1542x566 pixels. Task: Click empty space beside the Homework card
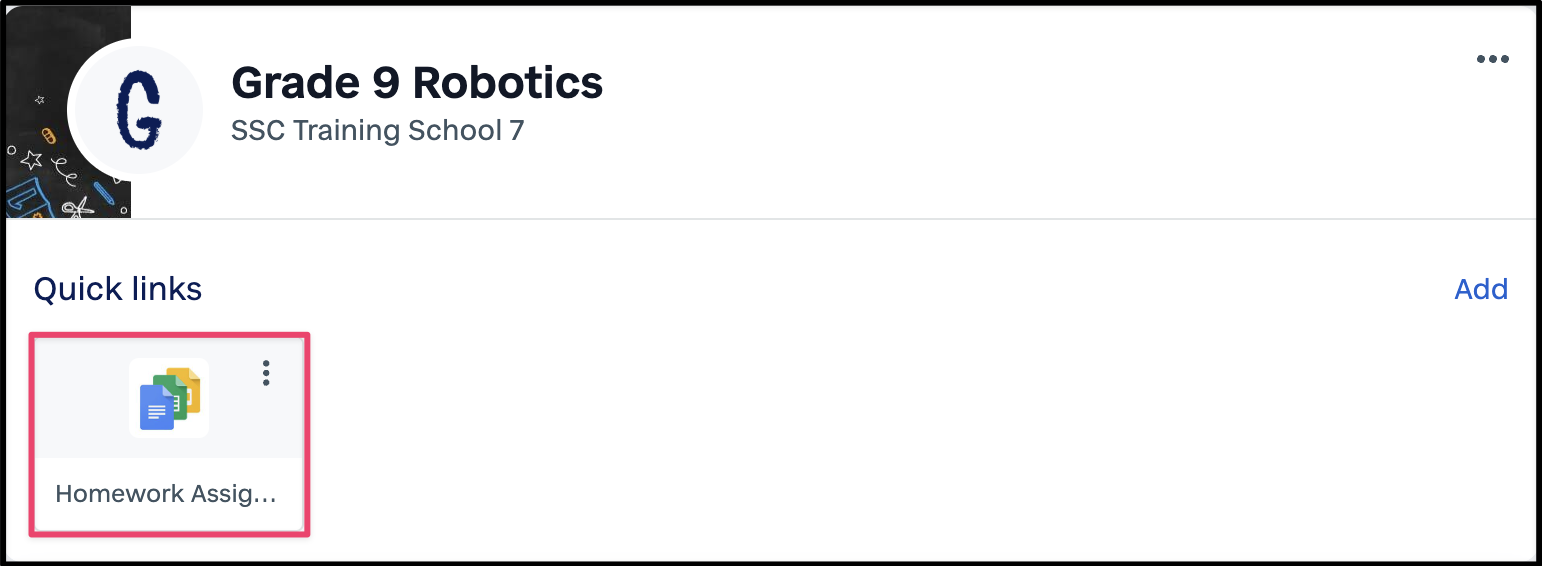tap(900, 434)
